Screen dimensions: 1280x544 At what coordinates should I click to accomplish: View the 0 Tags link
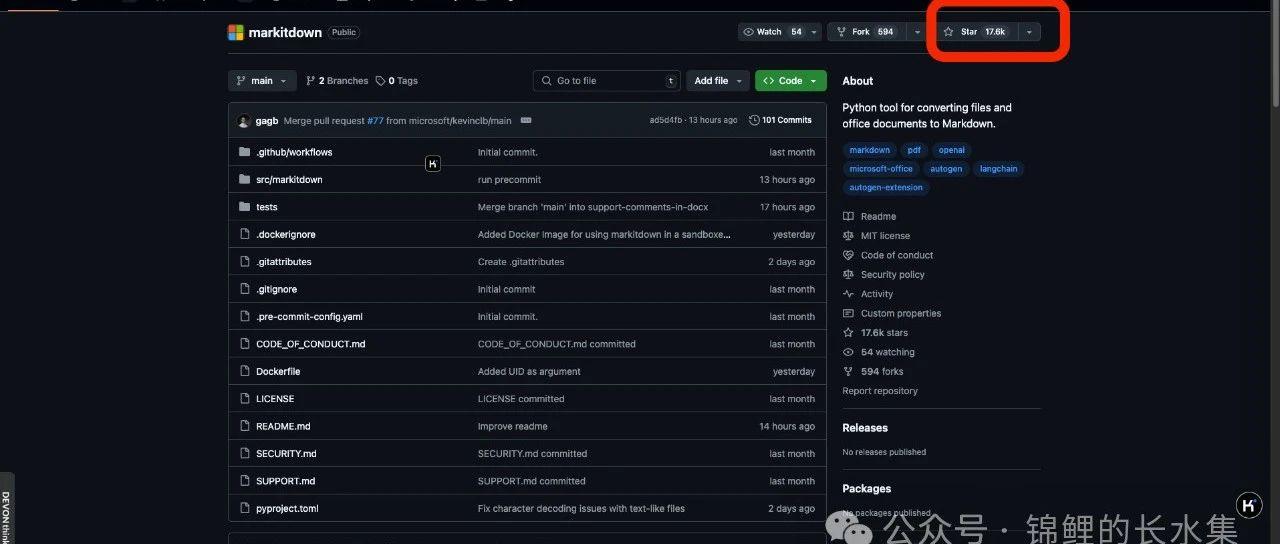tap(397, 81)
